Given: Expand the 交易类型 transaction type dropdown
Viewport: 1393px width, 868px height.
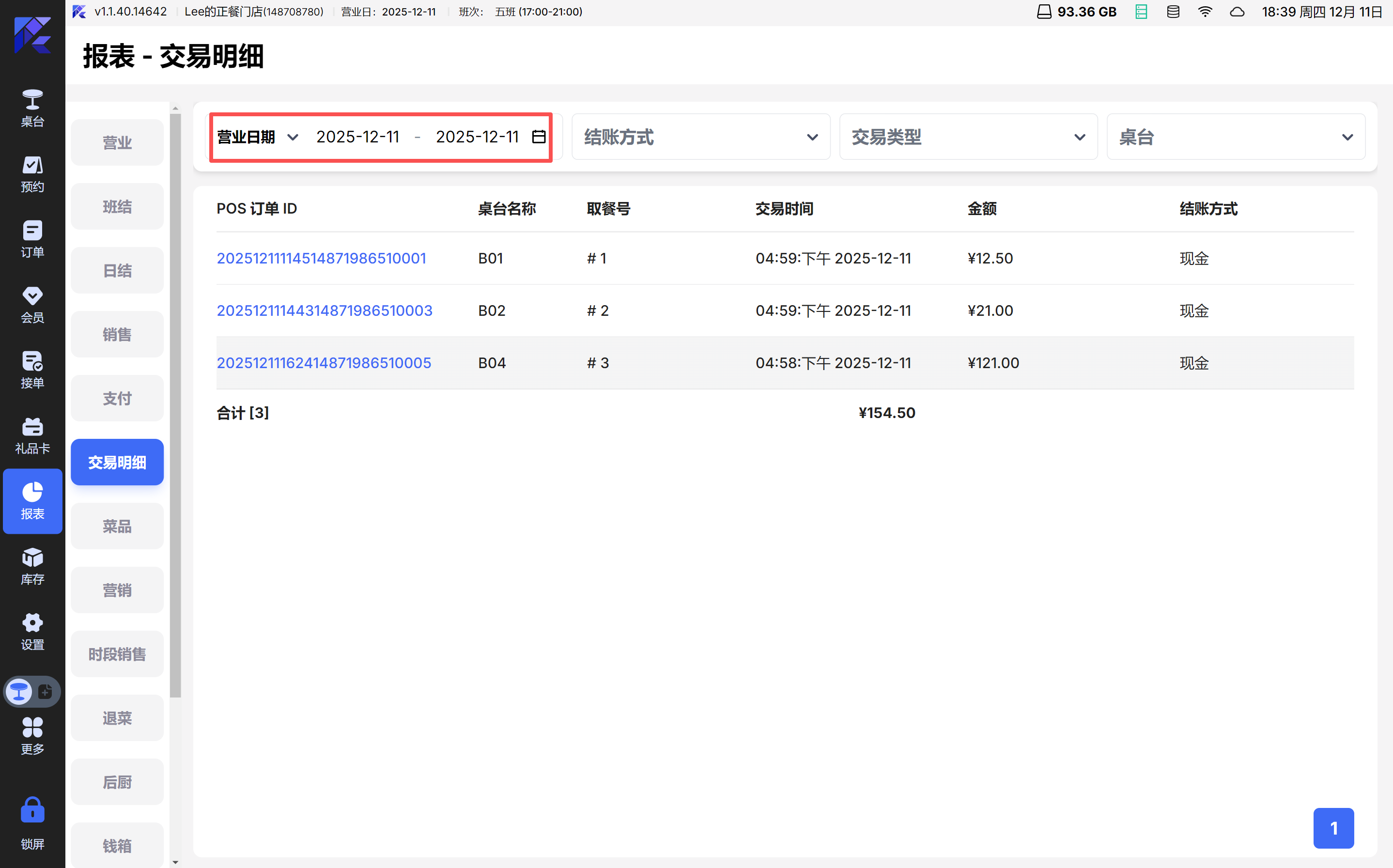Looking at the screenshot, I should [x=968, y=137].
